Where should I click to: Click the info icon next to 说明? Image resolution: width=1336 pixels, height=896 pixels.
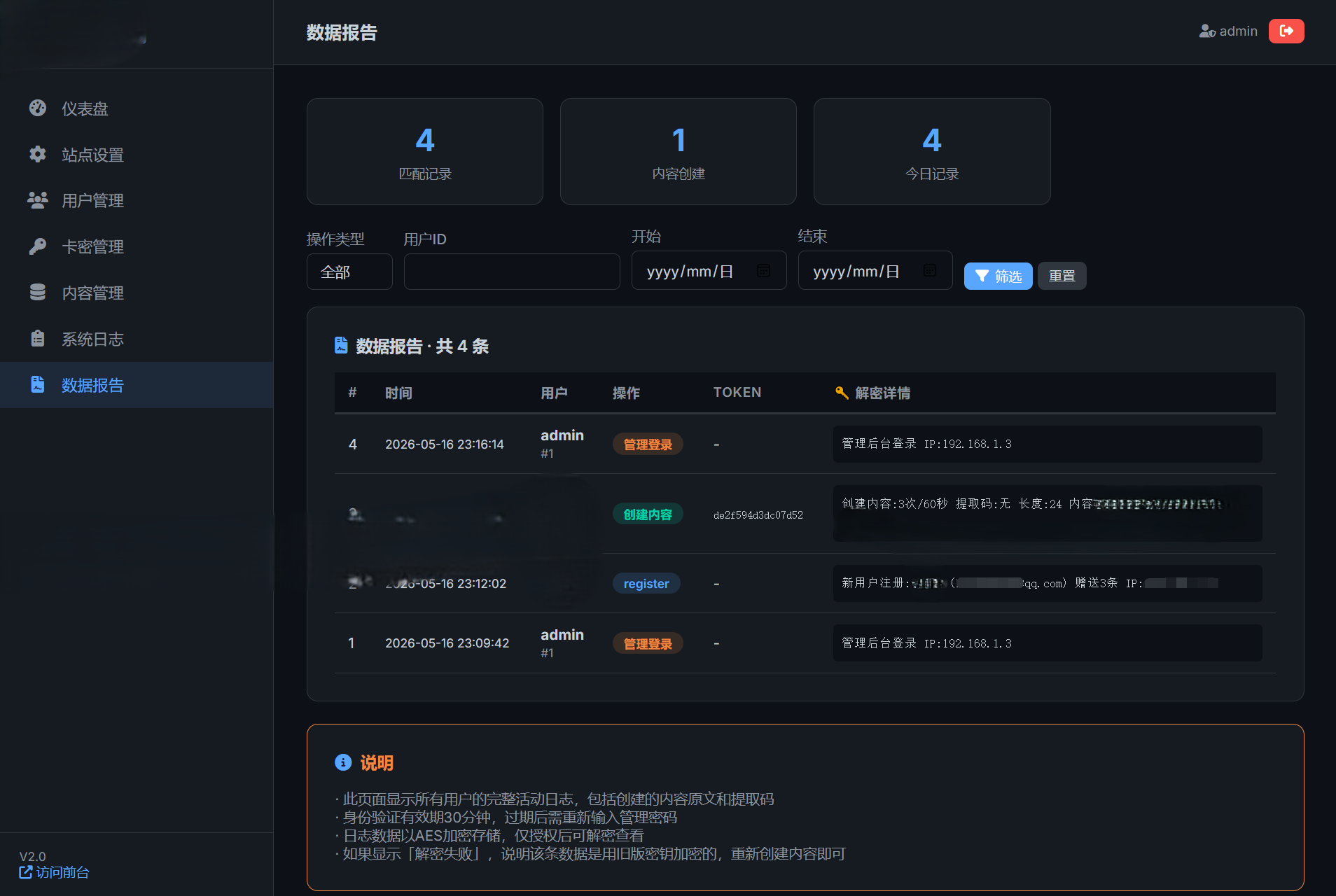[343, 762]
